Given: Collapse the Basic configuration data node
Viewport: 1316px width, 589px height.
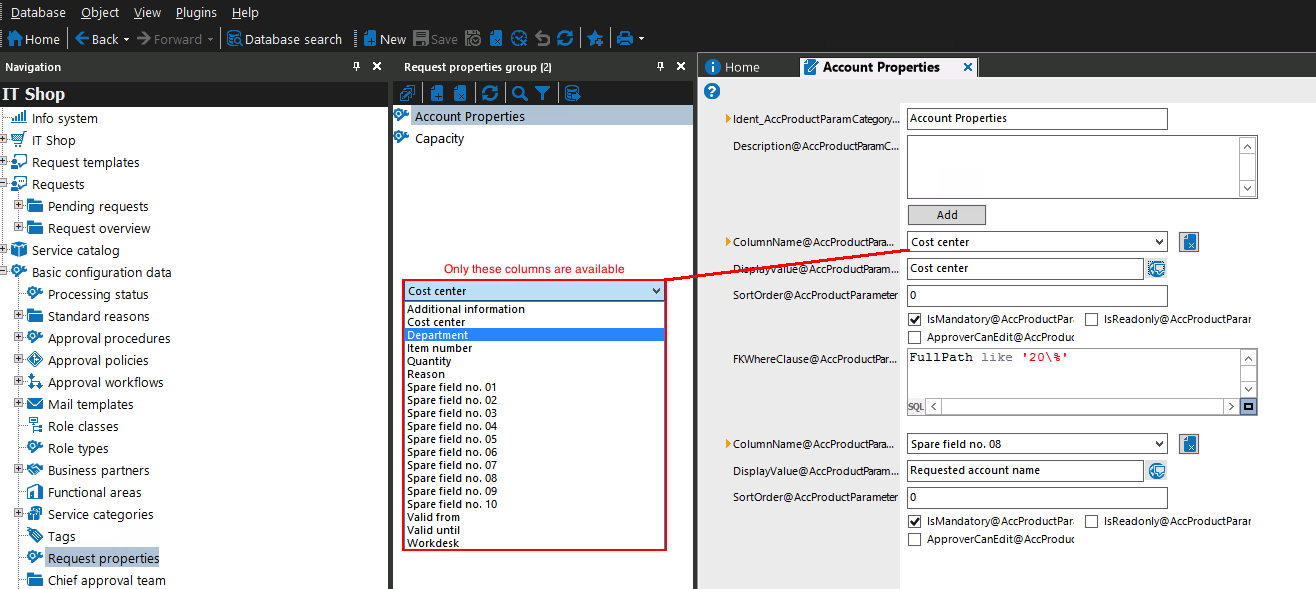Looking at the screenshot, I should tap(4, 272).
